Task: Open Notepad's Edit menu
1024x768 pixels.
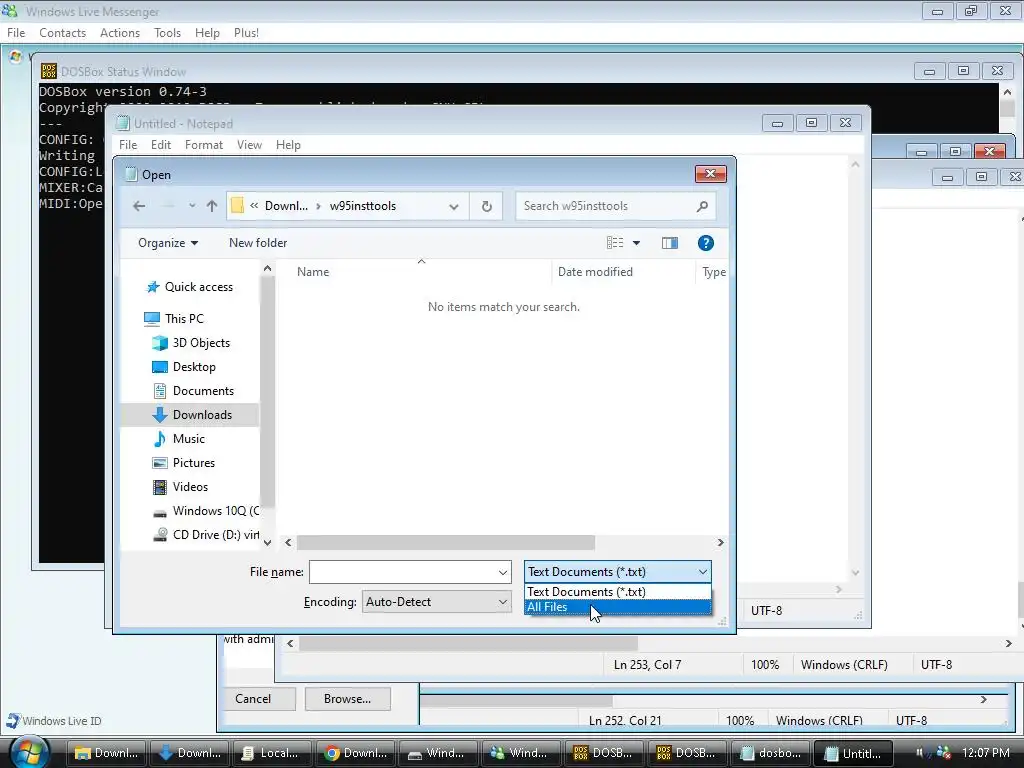Action: [161, 145]
